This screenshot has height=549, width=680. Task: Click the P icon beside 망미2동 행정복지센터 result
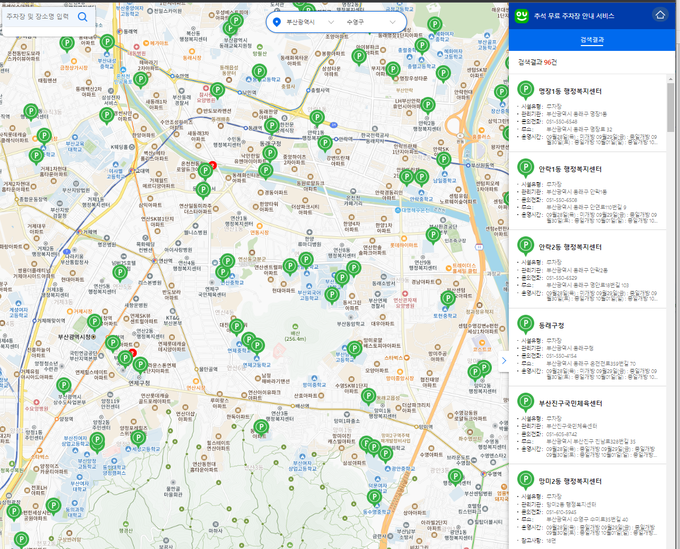tap(526, 480)
